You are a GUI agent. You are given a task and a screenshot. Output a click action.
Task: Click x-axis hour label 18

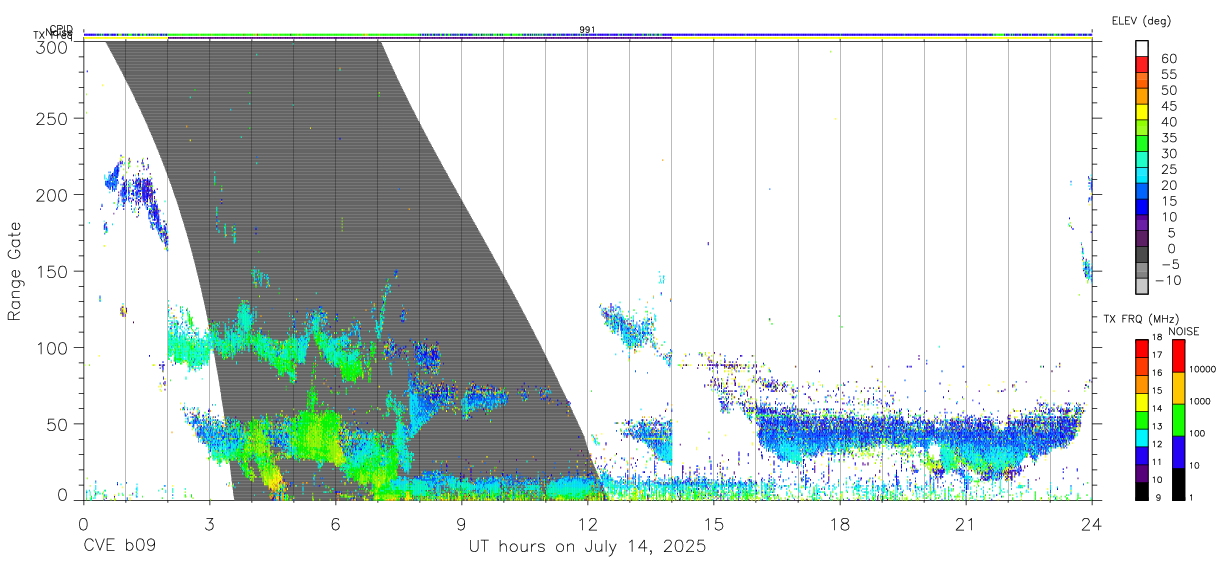[x=840, y=524]
